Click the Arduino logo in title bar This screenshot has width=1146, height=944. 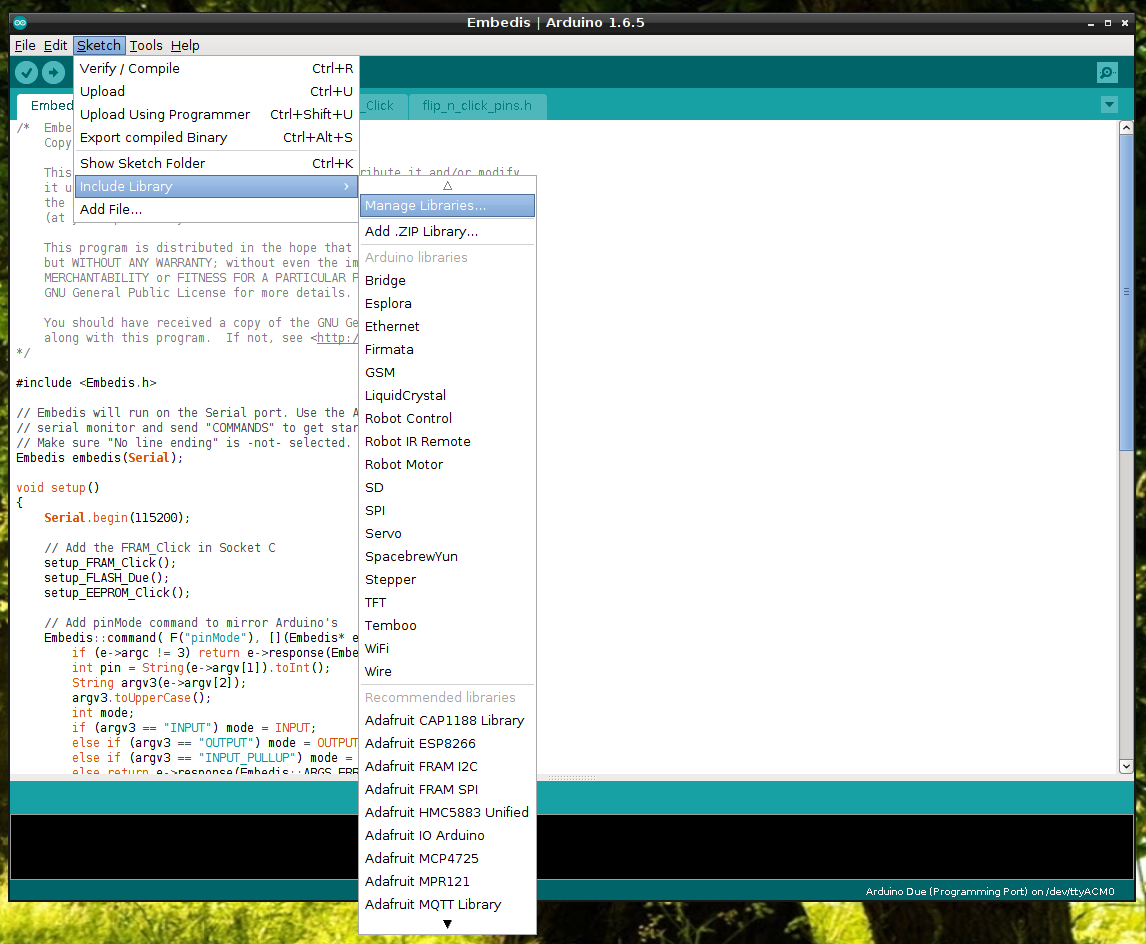point(20,23)
